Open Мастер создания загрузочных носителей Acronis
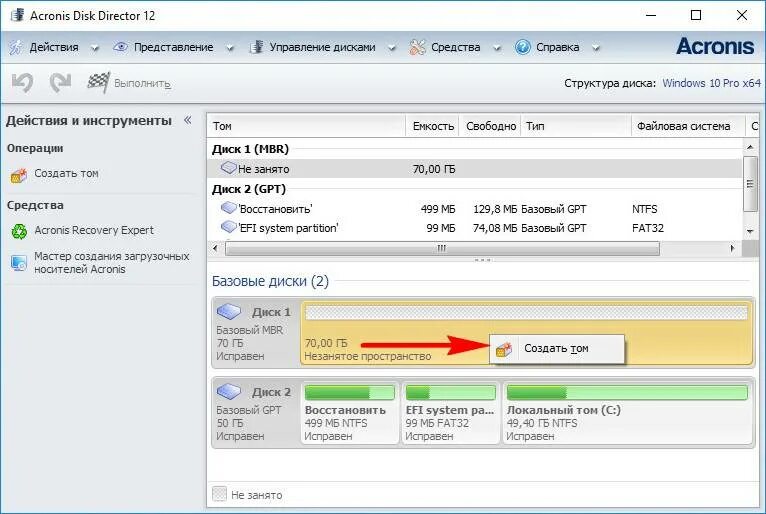The image size is (766, 514). pyautogui.click(x=111, y=263)
